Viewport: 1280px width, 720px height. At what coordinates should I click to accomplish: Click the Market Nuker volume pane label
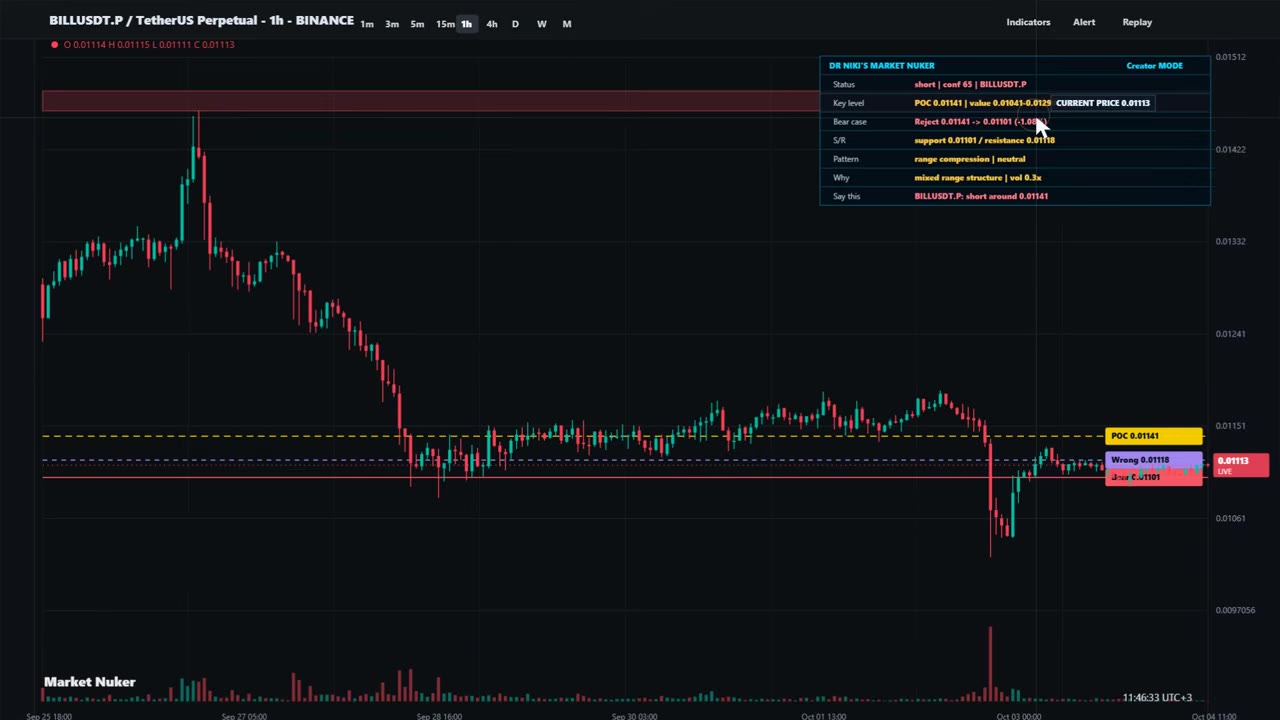(90, 682)
